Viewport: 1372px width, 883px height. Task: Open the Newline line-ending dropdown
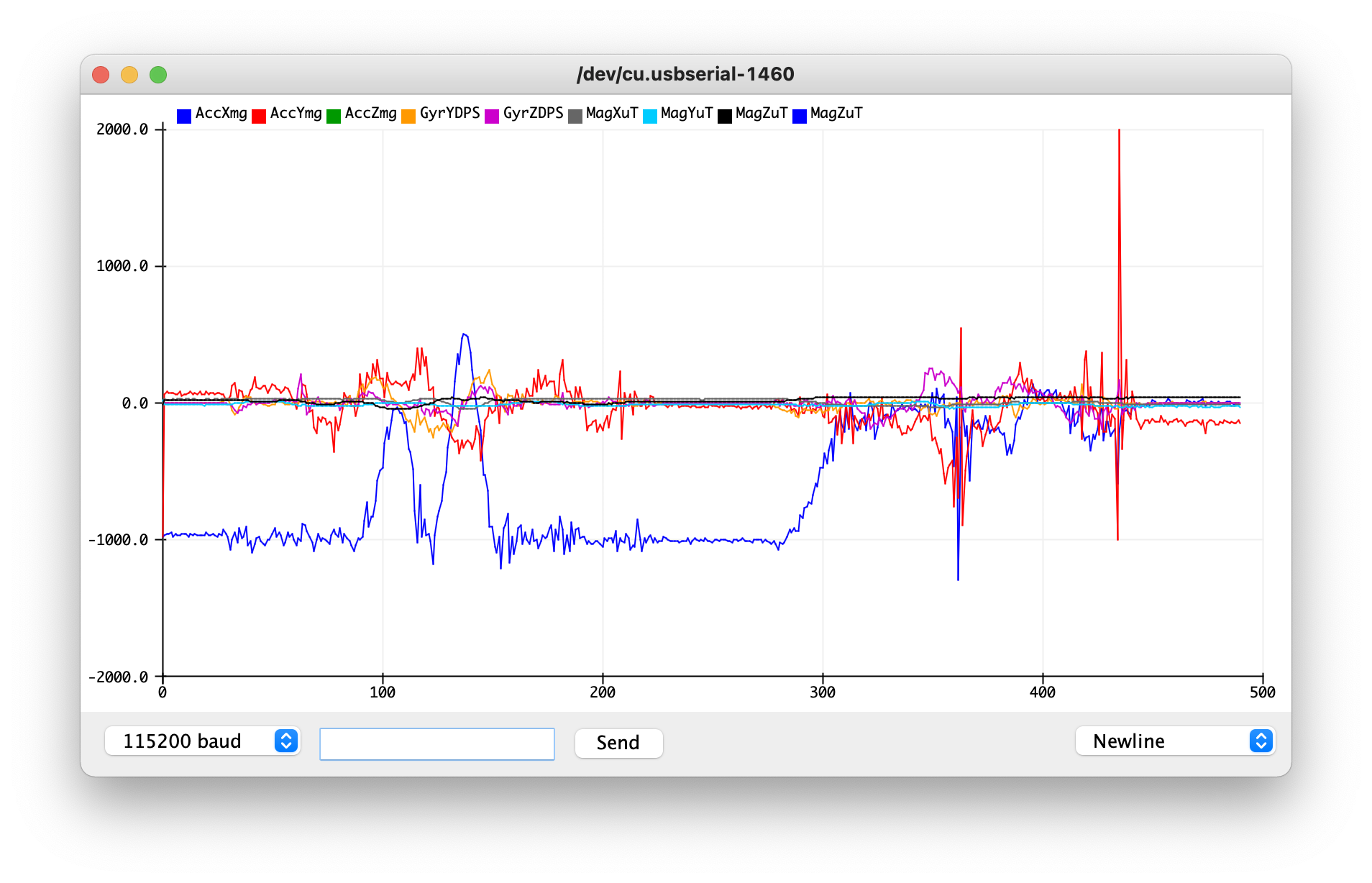tap(1175, 741)
